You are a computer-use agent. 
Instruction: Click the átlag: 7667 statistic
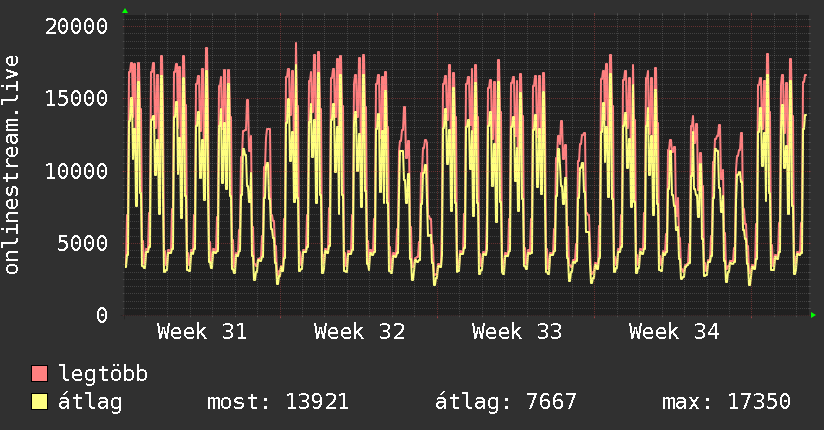pos(506,402)
